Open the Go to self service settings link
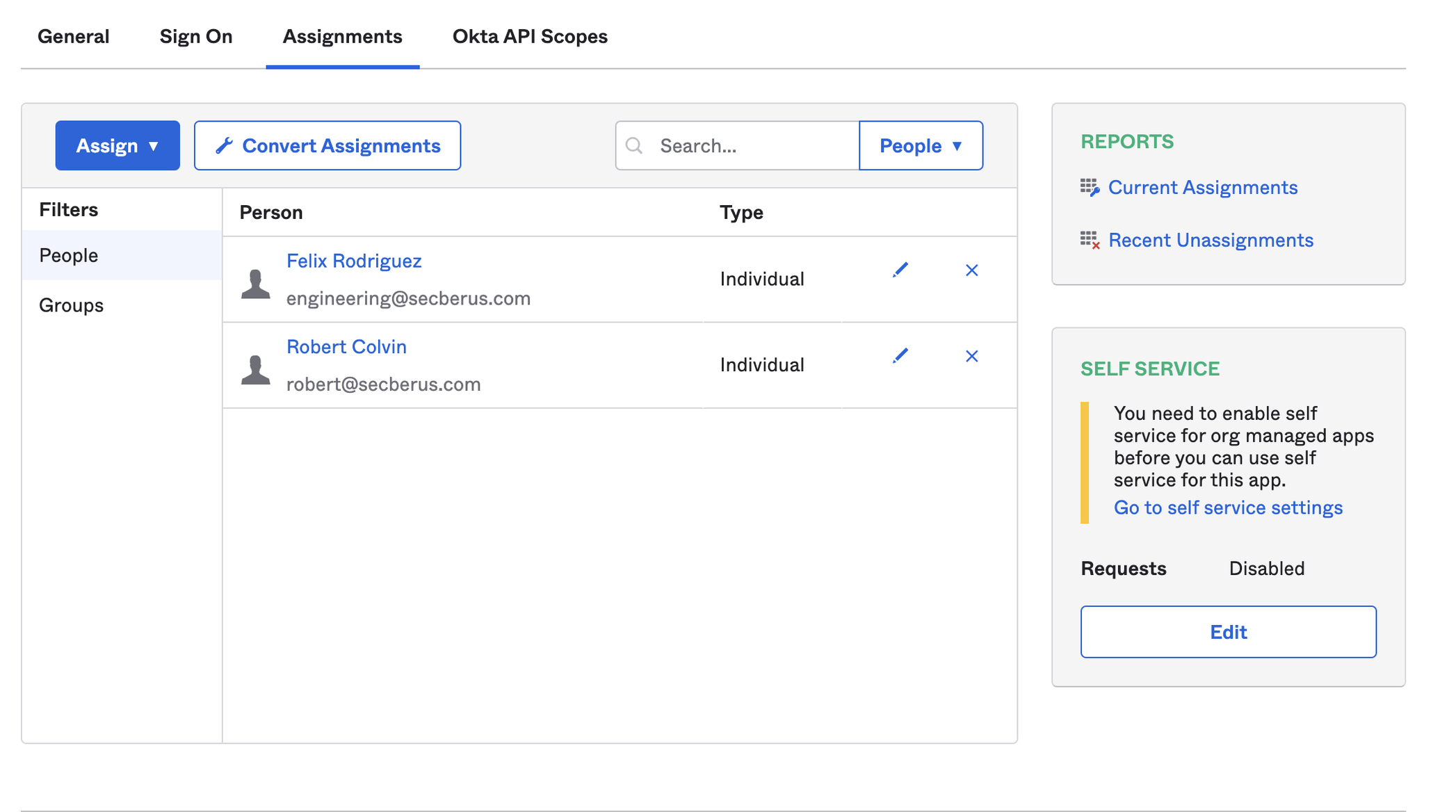This screenshot has width=1456, height=812. 1228,507
